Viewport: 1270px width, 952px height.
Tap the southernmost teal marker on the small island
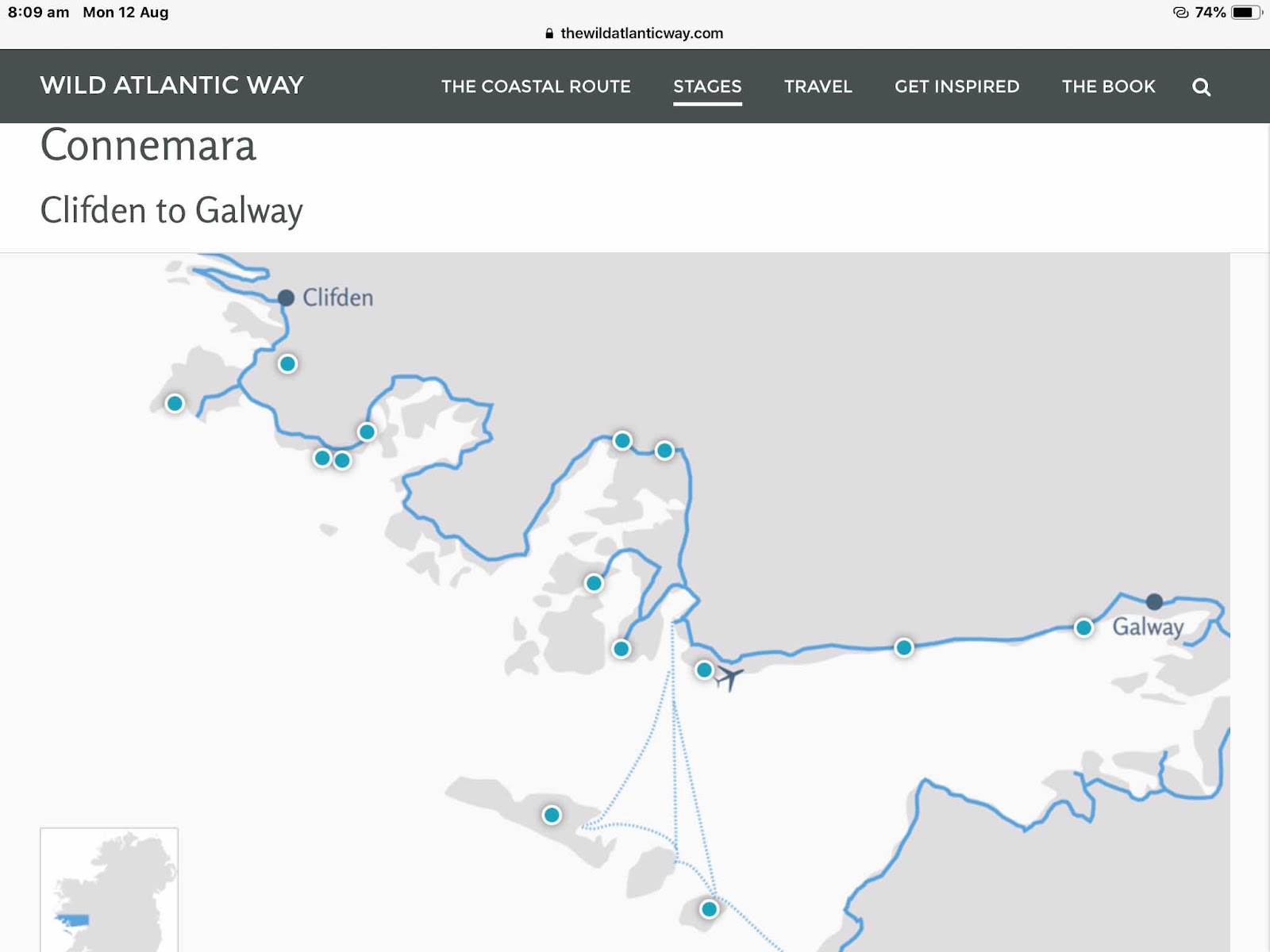tap(709, 909)
